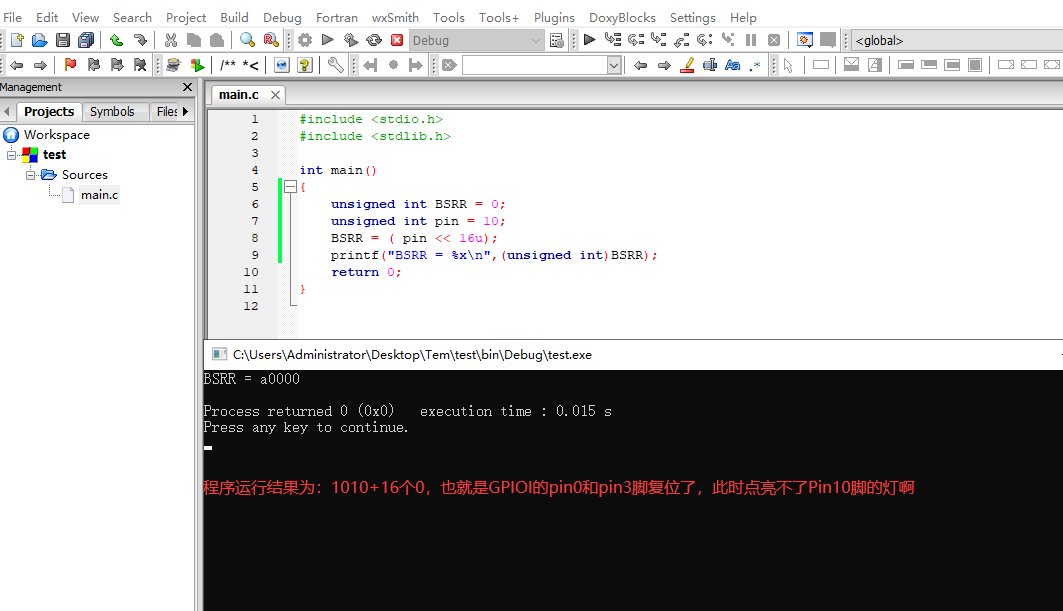
Task: Click the Replace icon
Action: [270, 40]
